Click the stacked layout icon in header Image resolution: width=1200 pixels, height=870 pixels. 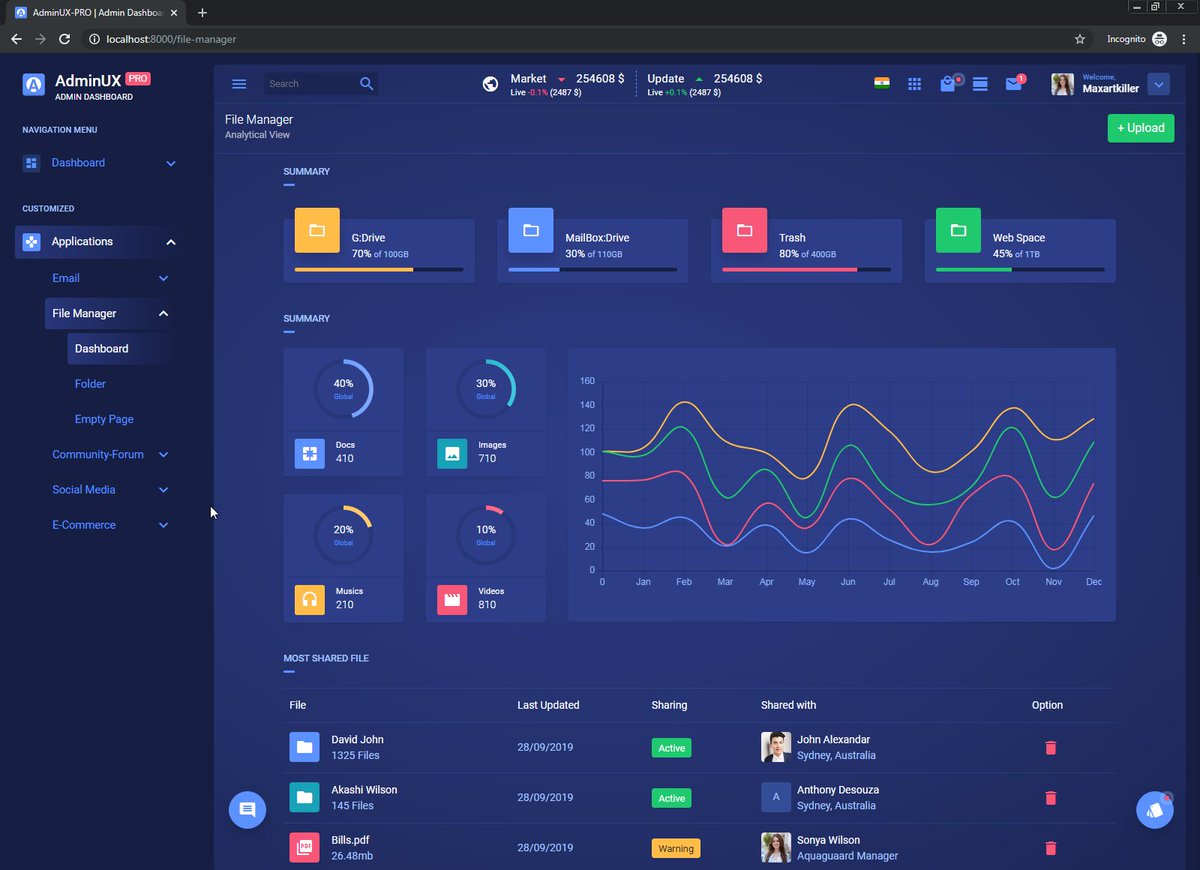pos(980,84)
